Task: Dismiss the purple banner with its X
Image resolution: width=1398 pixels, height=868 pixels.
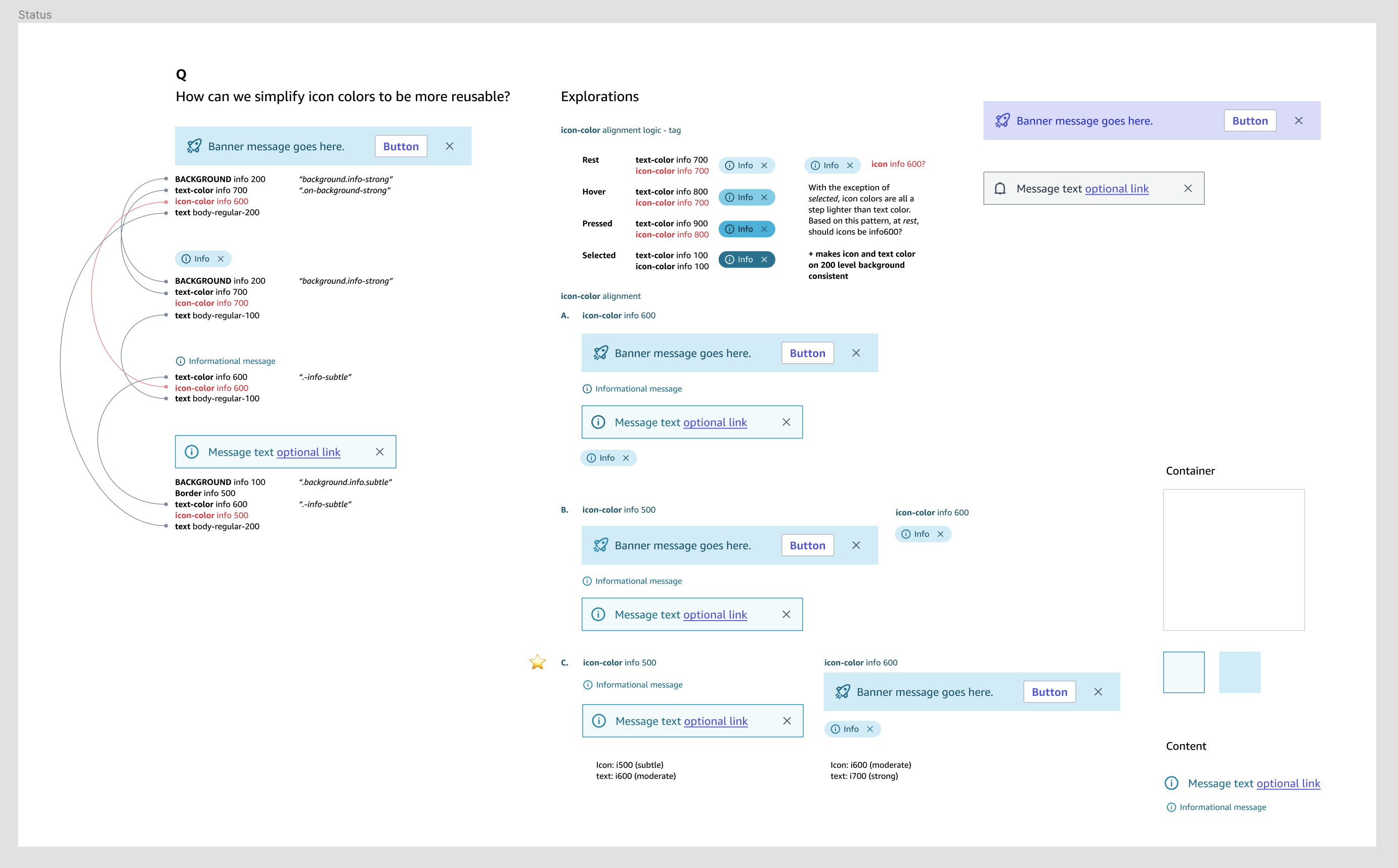Action: [x=1299, y=120]
